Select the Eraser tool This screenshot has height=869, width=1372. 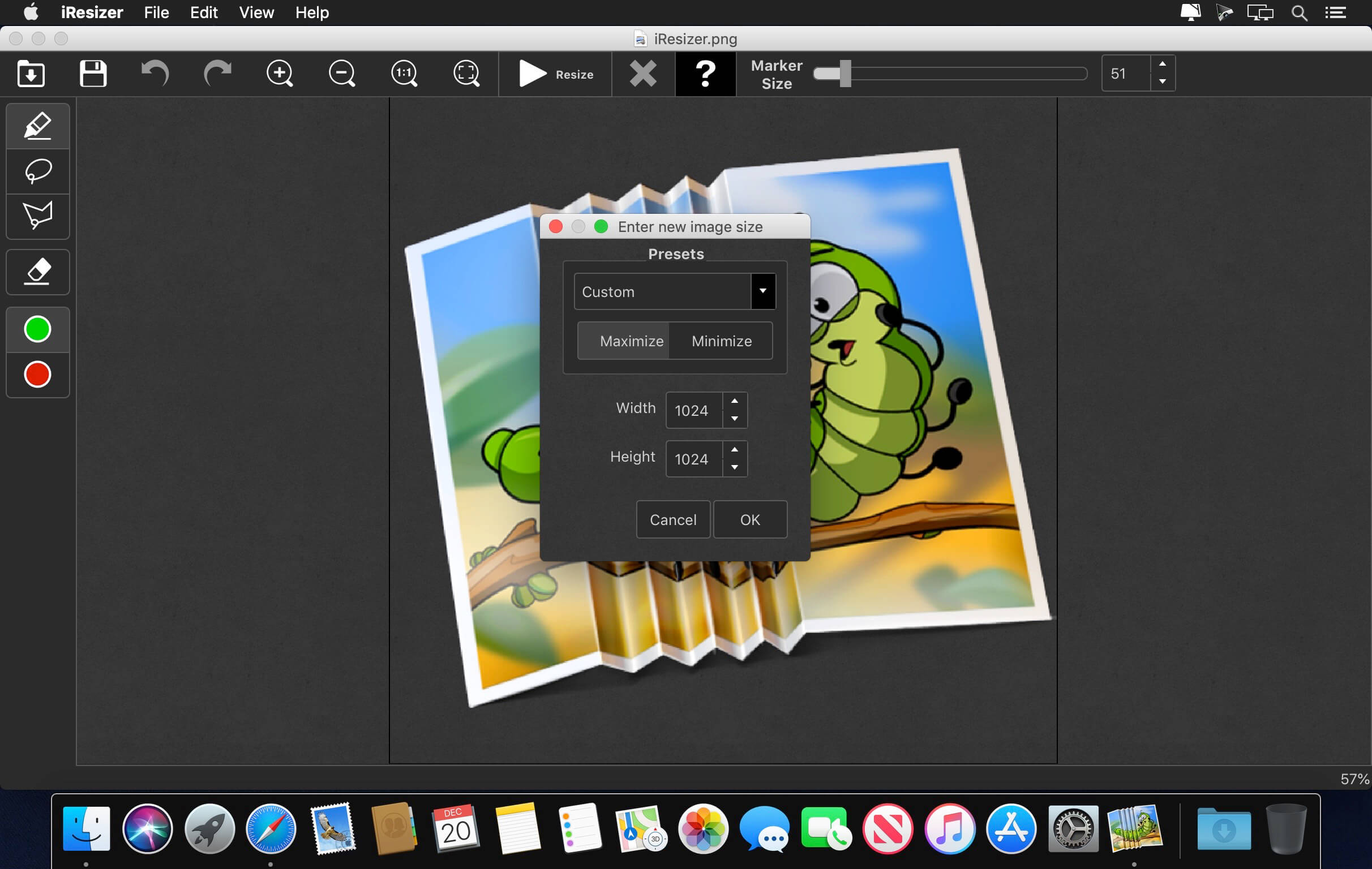pos(37,272)
